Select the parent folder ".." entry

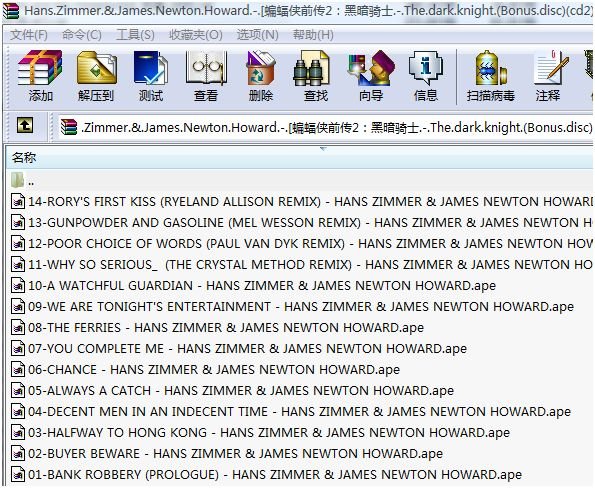click(300, 180)
